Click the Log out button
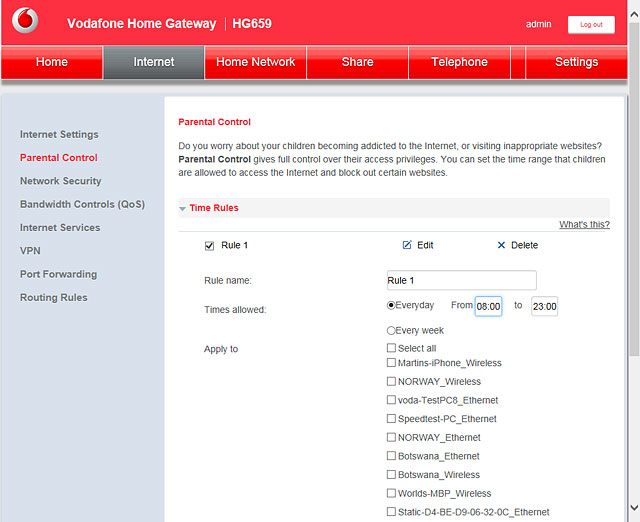The height and width of the screenshot is (522, 640). (x=591, y=25)
